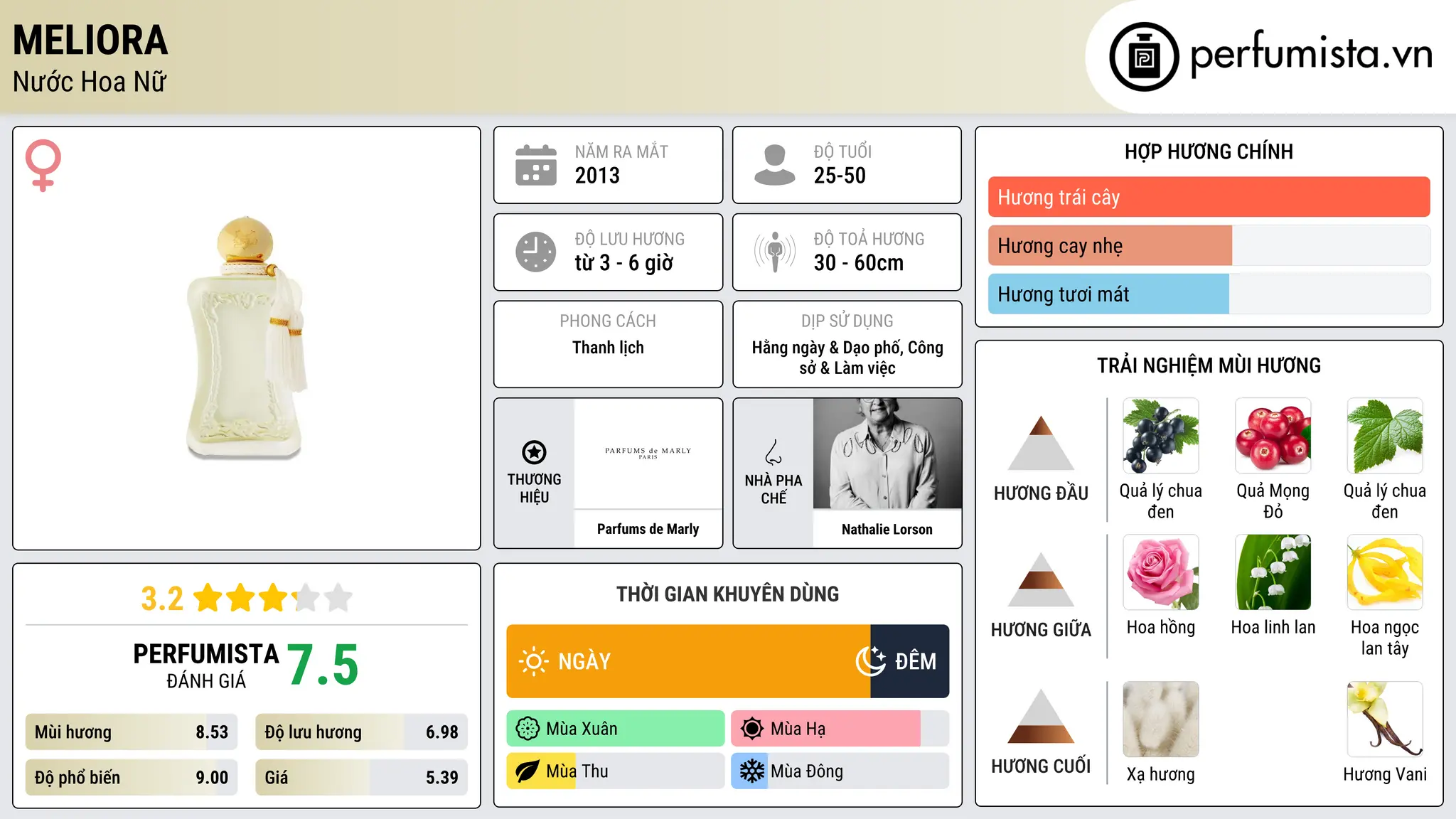Select the Xạ hương musk image
Screen dimensions: 1456x819
1161,719
